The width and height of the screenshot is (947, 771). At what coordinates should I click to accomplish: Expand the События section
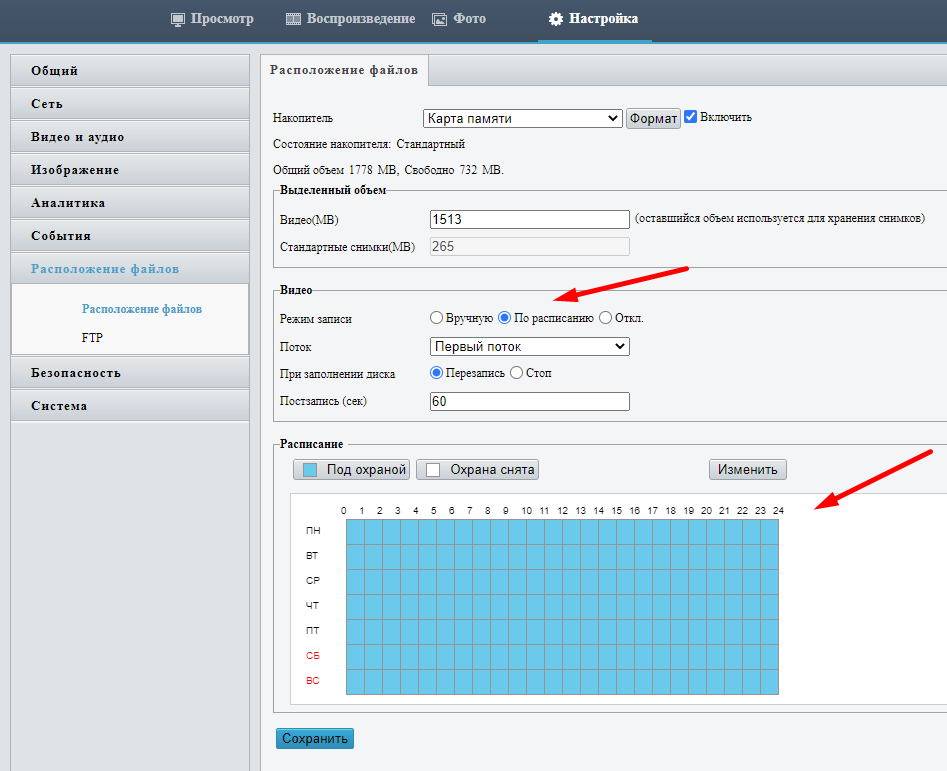(130, 236)
